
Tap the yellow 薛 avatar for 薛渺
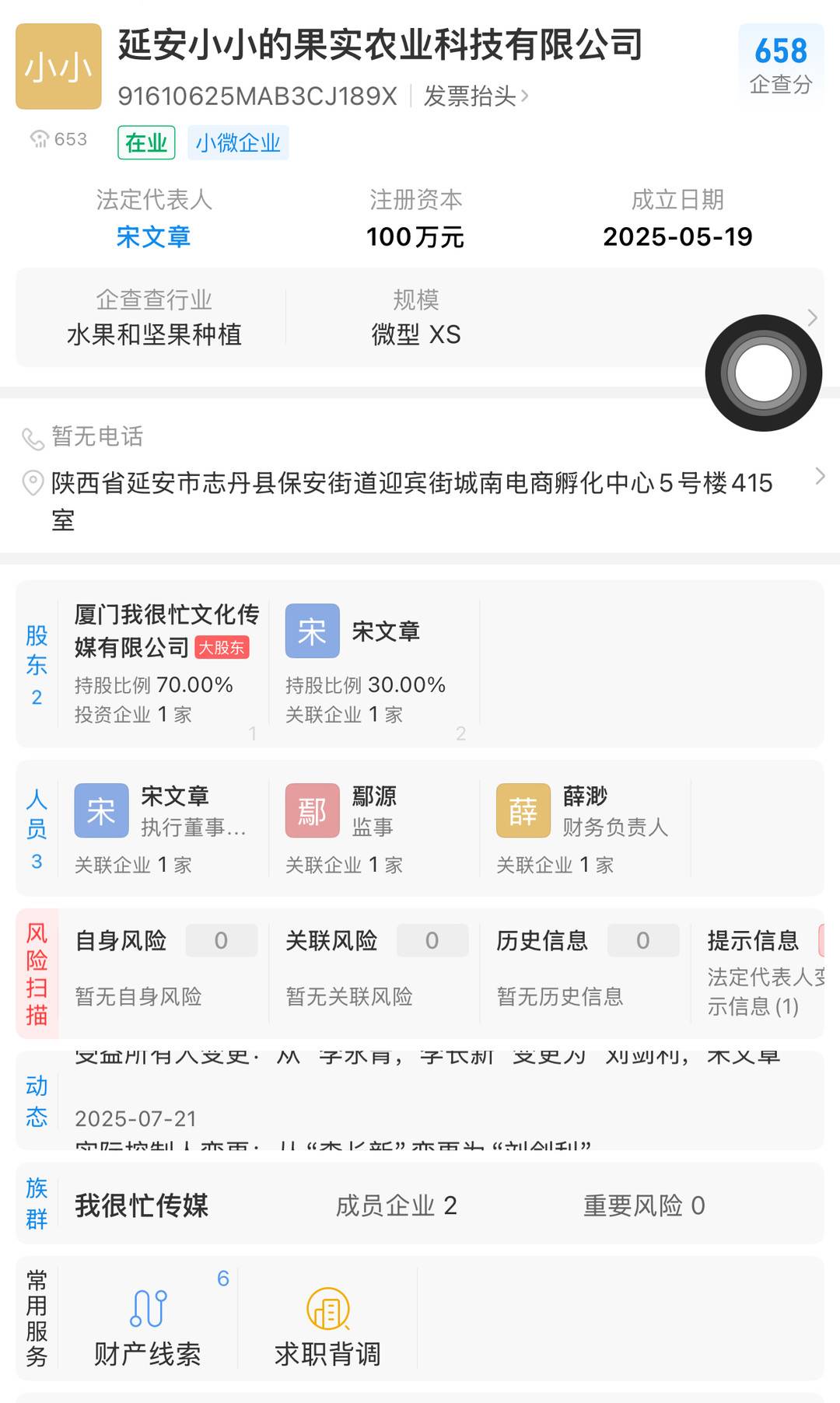point(523,810)
